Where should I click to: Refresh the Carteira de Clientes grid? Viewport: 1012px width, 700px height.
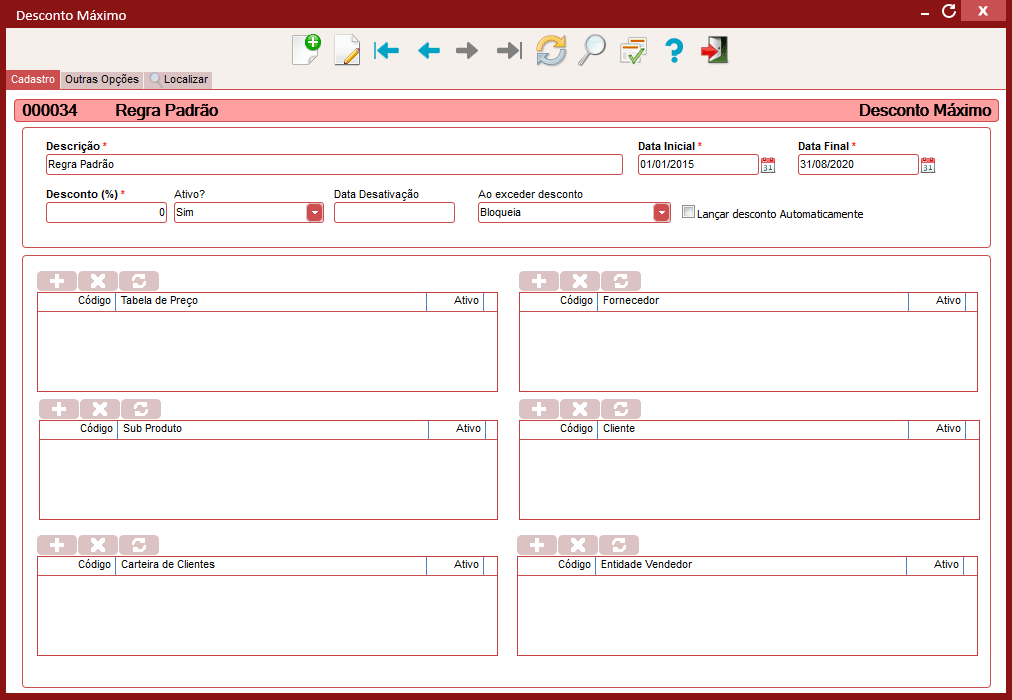[x=139, y=545]
